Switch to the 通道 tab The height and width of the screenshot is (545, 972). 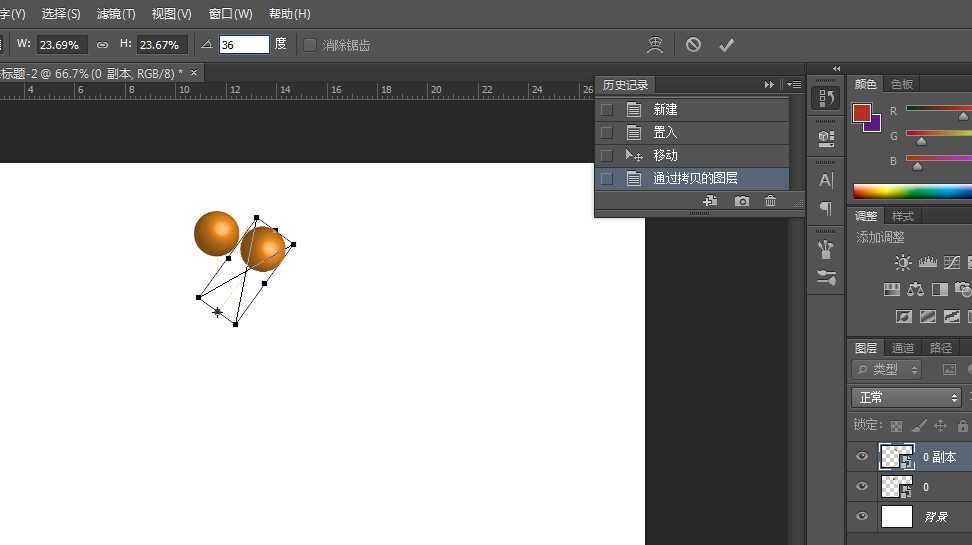pyautogui.click(x=903, y=348)
